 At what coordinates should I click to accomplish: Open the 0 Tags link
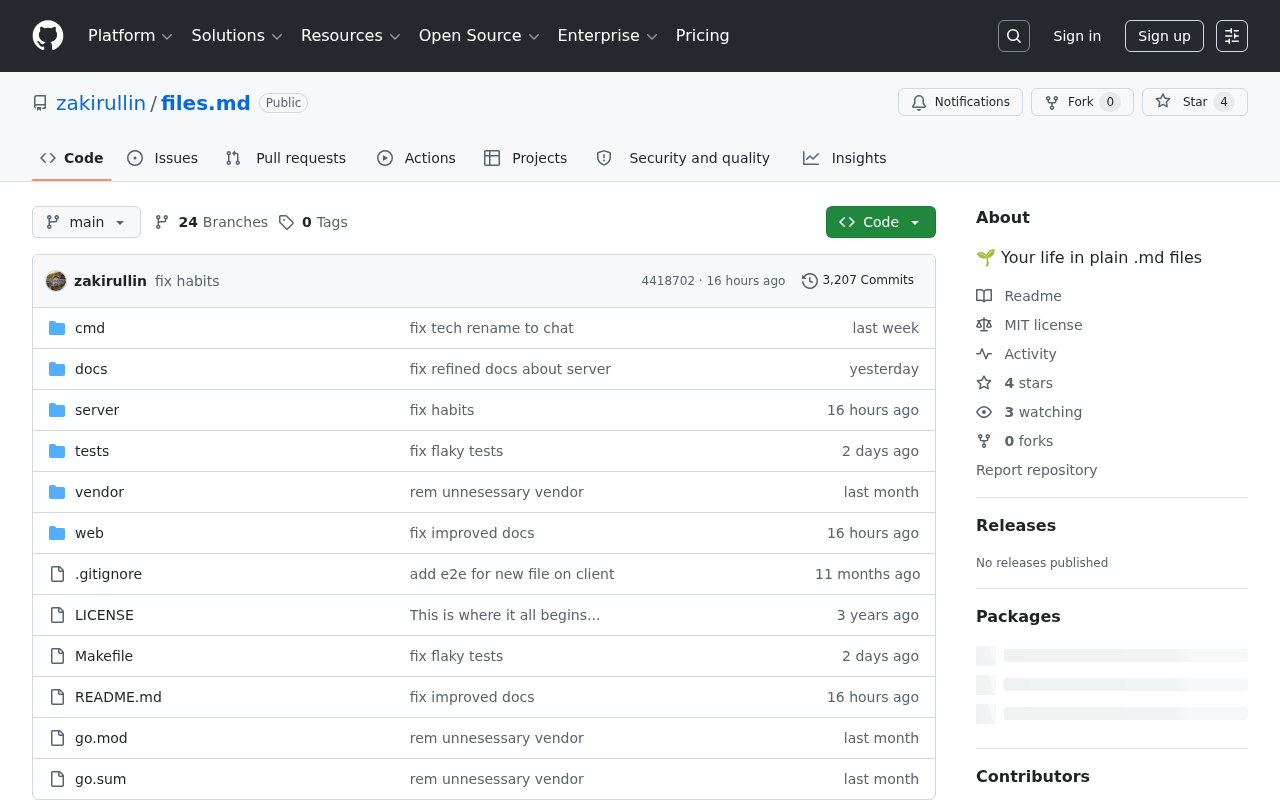(x=313, y=222)
